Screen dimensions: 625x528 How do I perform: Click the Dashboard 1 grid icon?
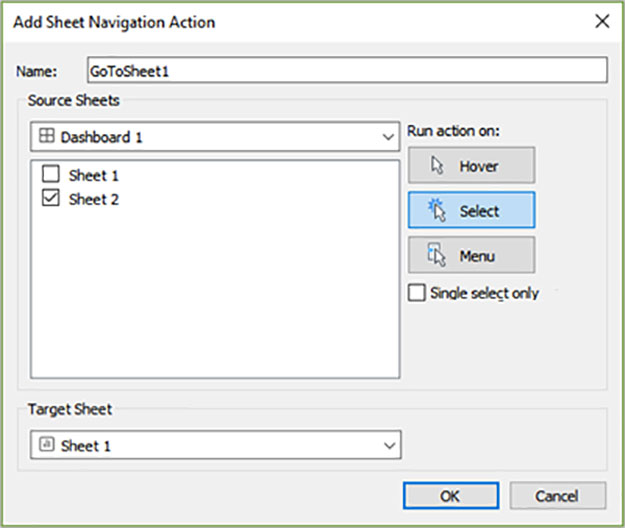(x=47, y=136)
